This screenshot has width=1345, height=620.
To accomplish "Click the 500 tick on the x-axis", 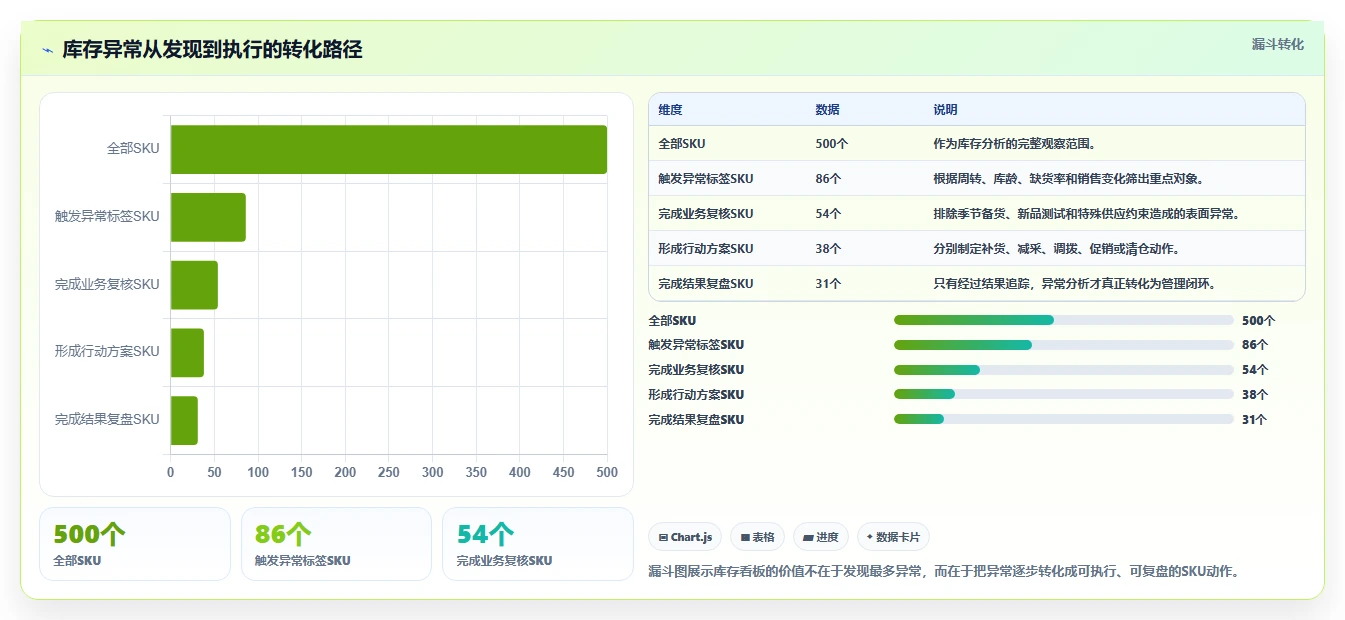I will click(607, 473).
